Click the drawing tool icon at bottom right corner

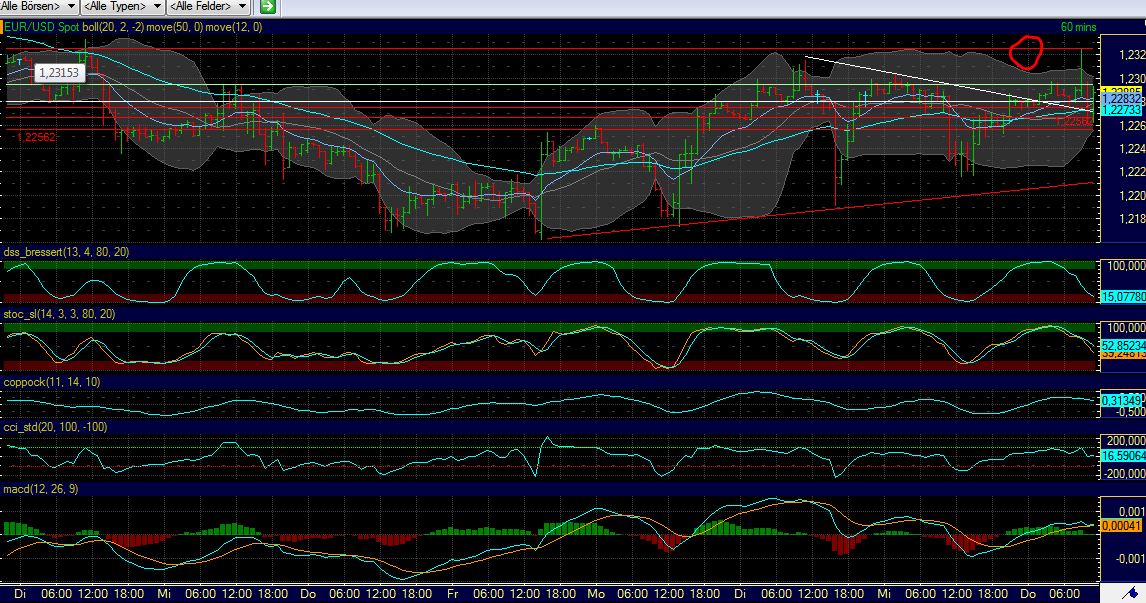[x=1130, y=593]
